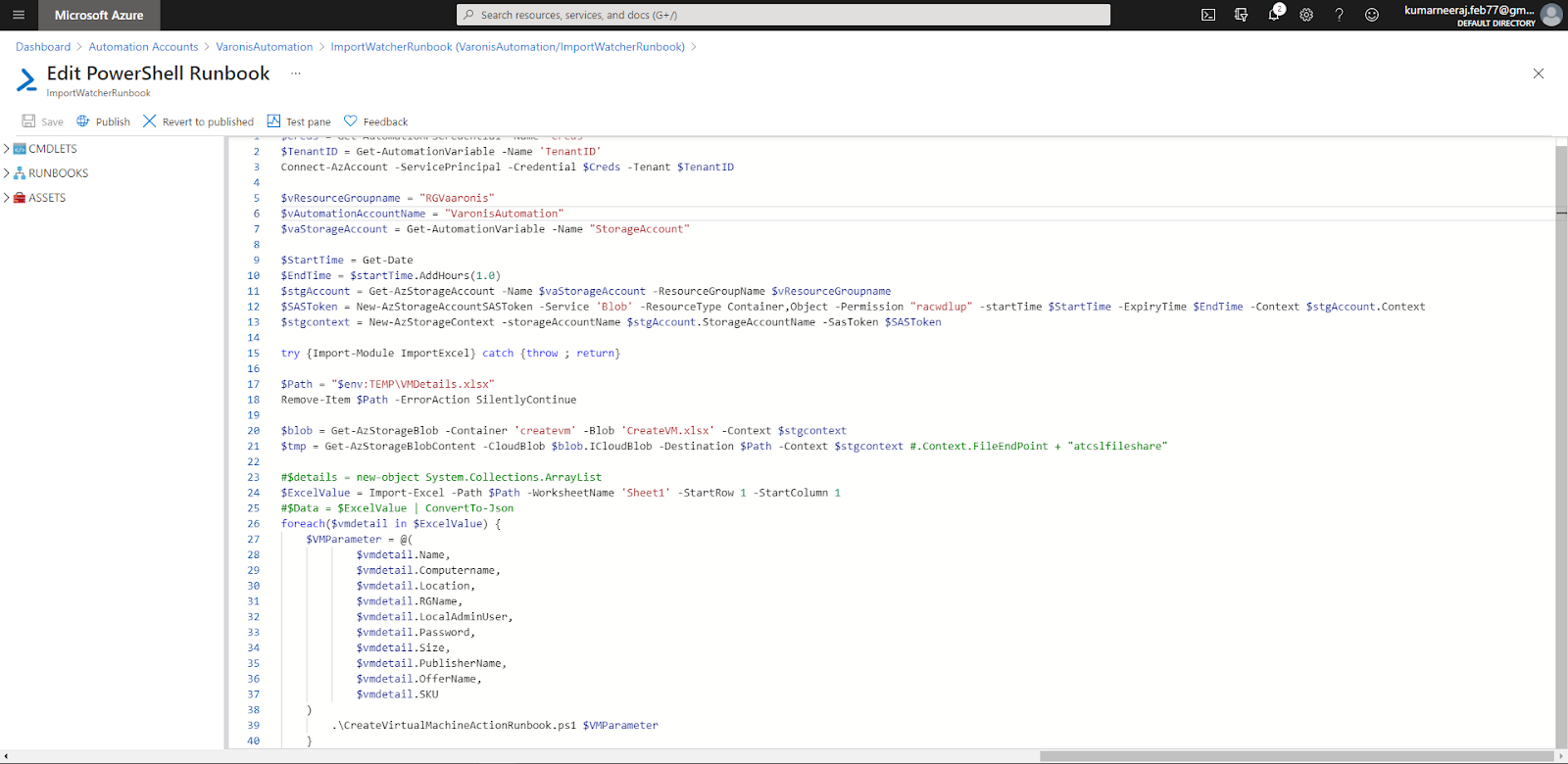This screenshot has height=764, width=1568.
Task: View notifications bell icon
Action: click(x=1274, y=15)
